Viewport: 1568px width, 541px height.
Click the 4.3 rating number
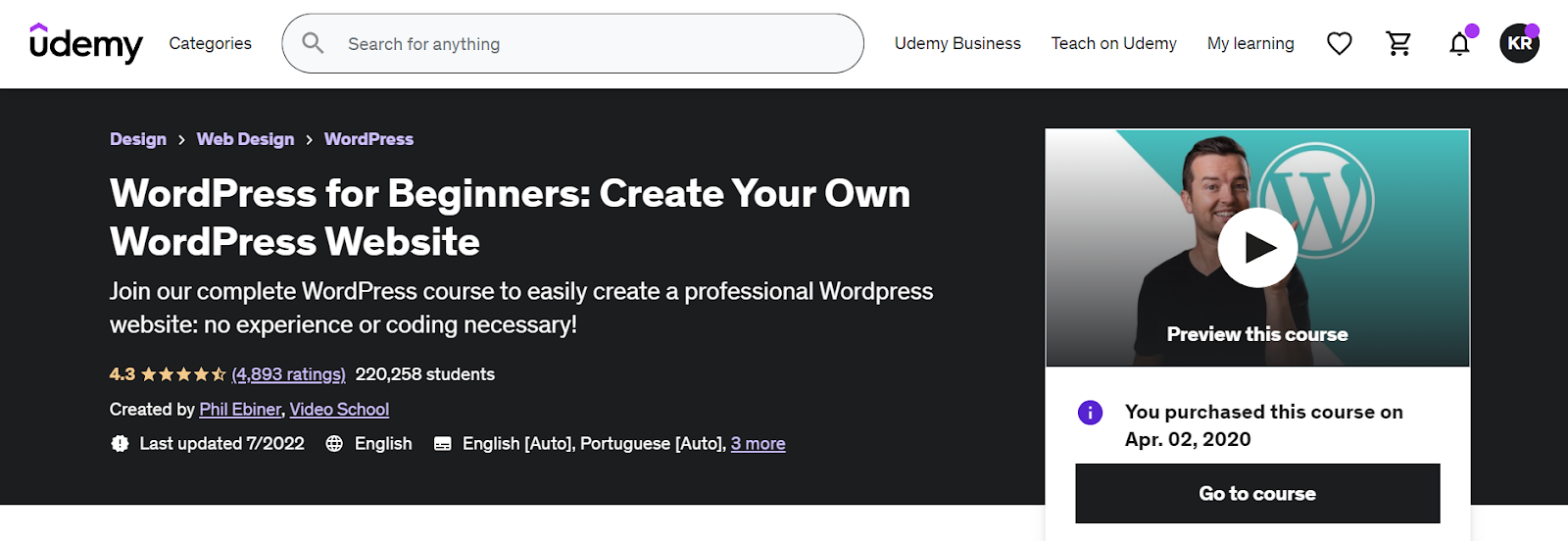tap(122, 374)
